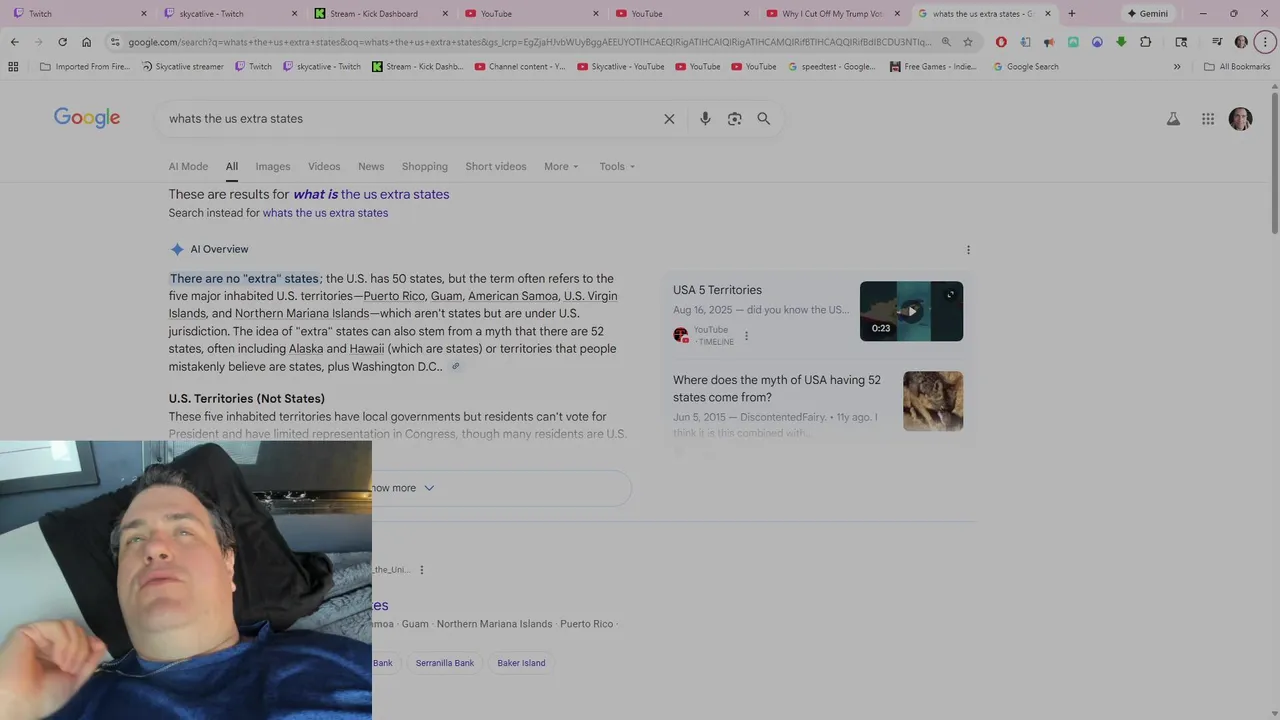Switch to the skycatlive Twitch browser tab
The image size is (1280, 720).
click(228, 14)
